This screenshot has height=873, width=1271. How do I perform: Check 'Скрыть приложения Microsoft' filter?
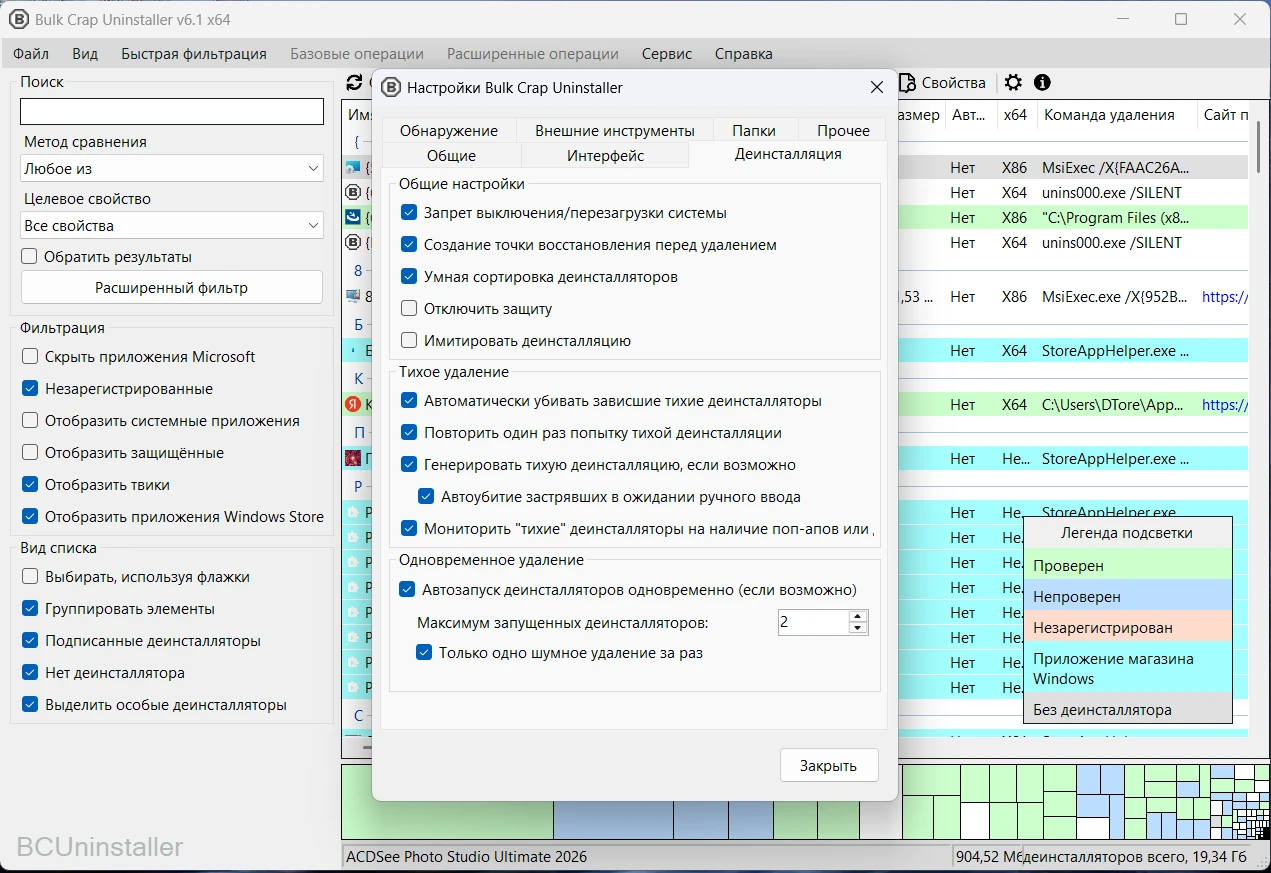click(30, 357)
